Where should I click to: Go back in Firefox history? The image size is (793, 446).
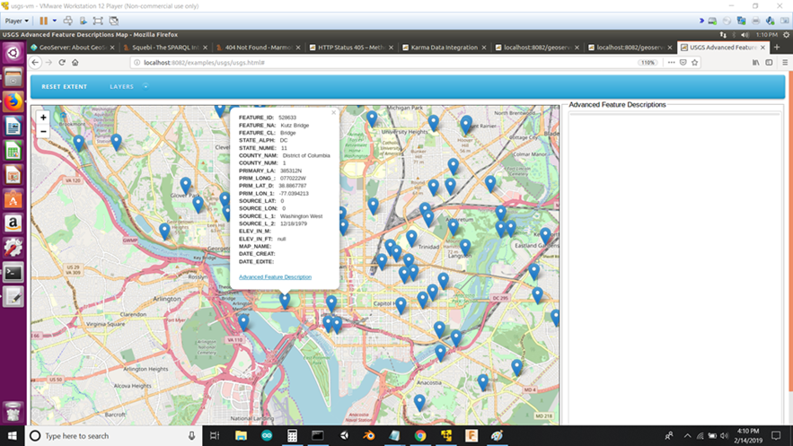coord(35,63)
